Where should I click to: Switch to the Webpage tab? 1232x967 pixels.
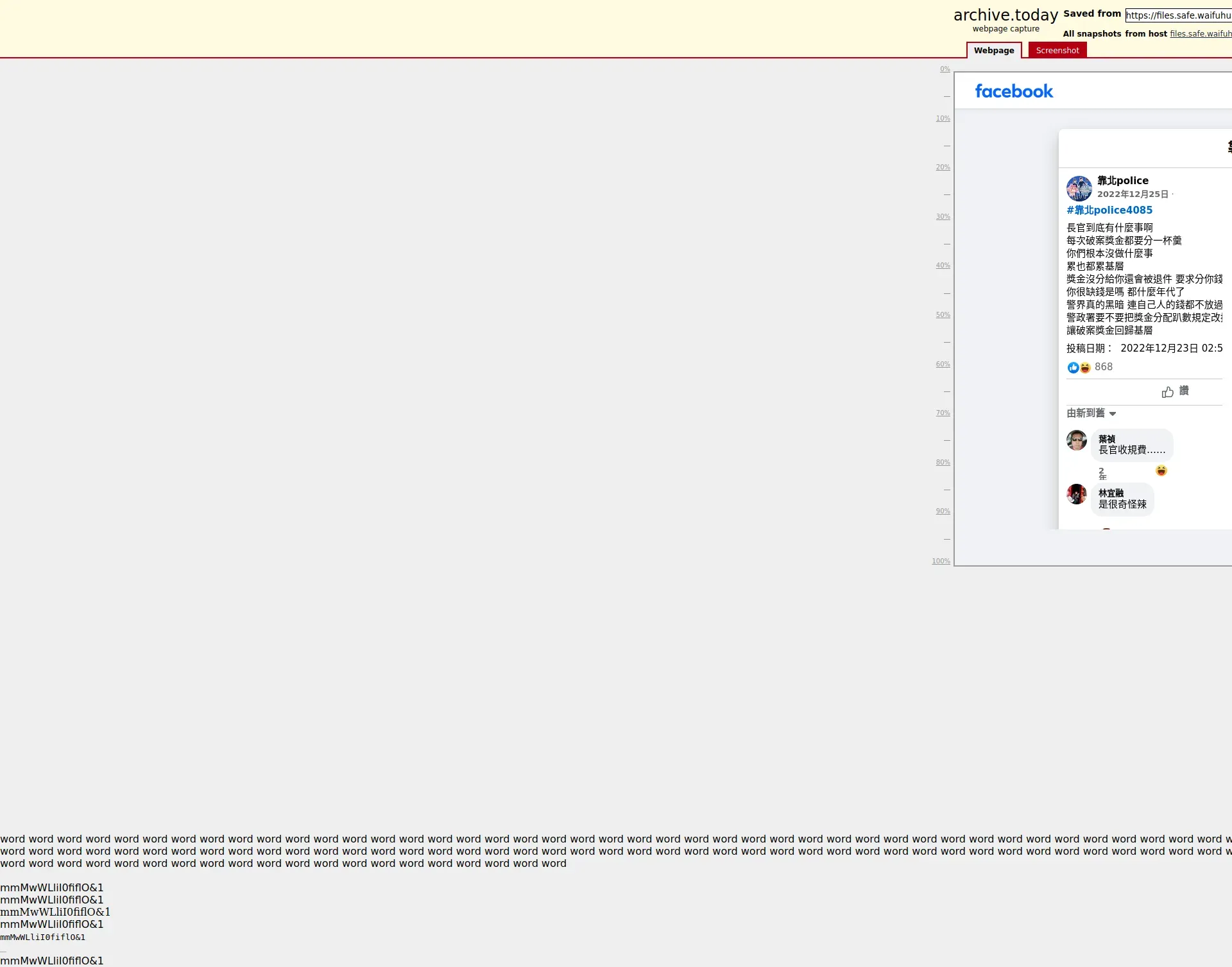point(993,51)
